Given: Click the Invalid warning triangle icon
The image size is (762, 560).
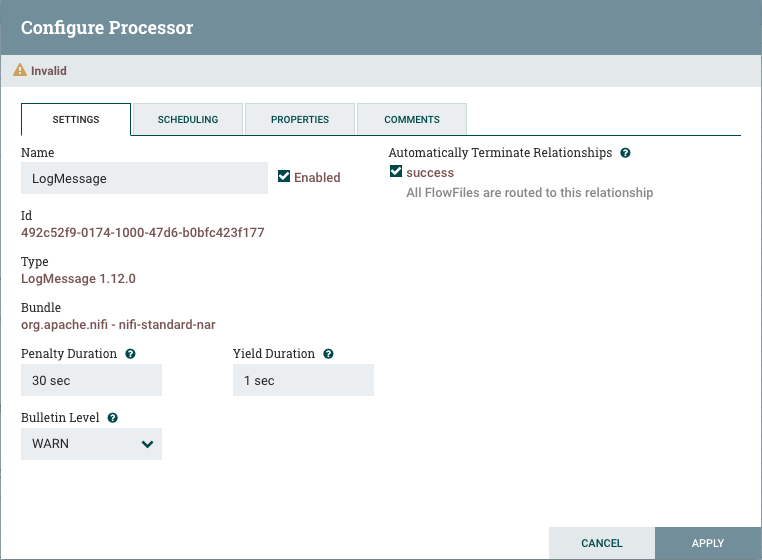Looking at the screenshot, I should [19, 71].
